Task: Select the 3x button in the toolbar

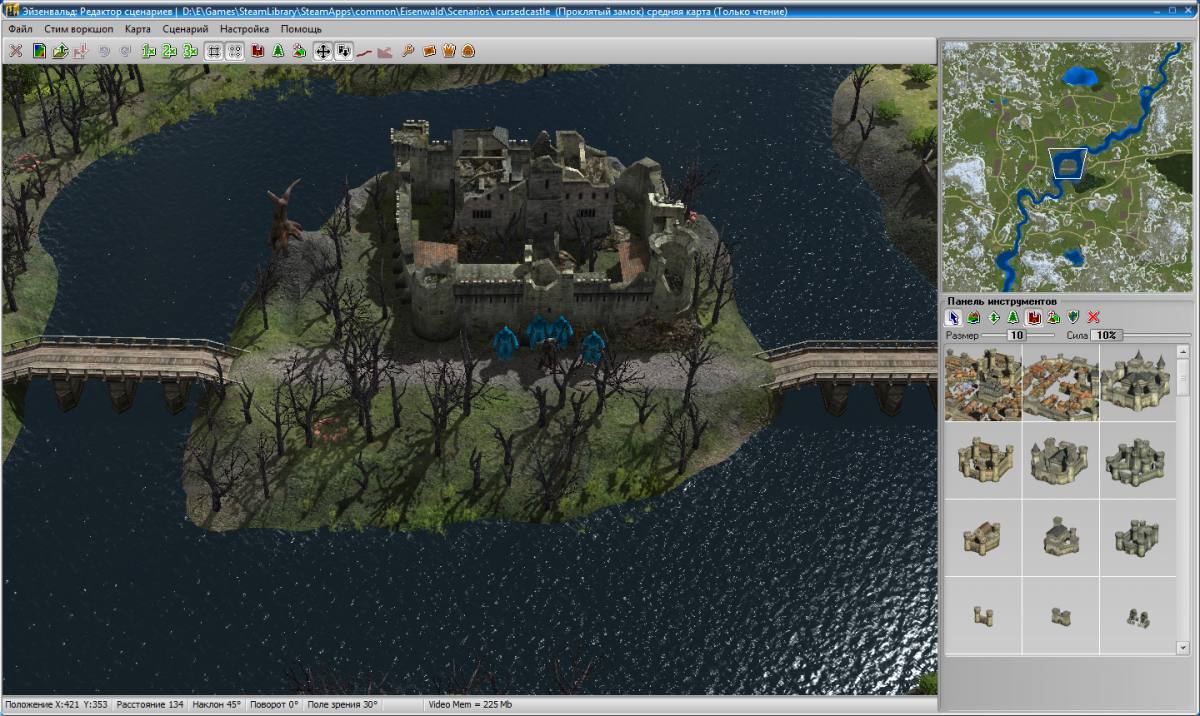Action: pos(190,51)
